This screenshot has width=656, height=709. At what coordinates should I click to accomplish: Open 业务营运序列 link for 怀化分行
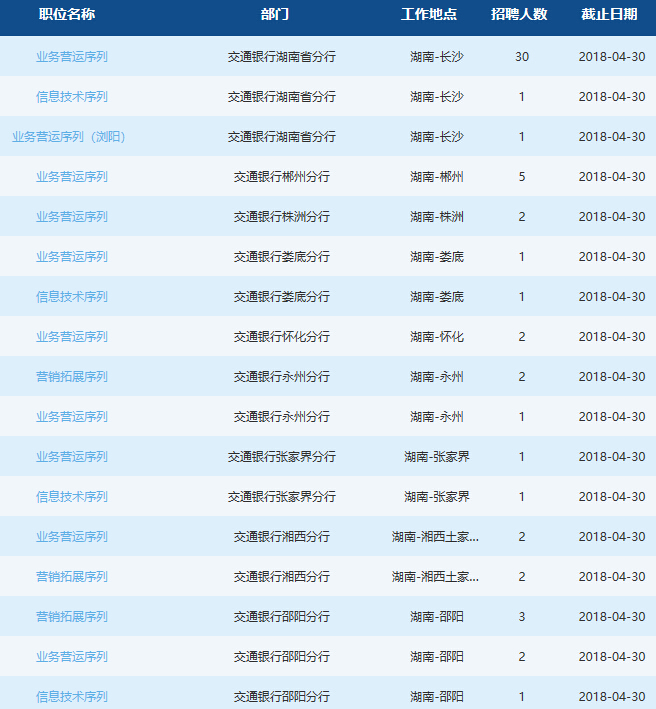tap(72, 337)
